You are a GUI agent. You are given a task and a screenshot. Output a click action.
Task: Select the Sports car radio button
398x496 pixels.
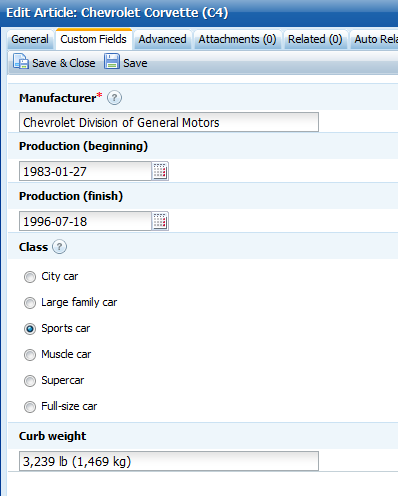tap(30, 329)
